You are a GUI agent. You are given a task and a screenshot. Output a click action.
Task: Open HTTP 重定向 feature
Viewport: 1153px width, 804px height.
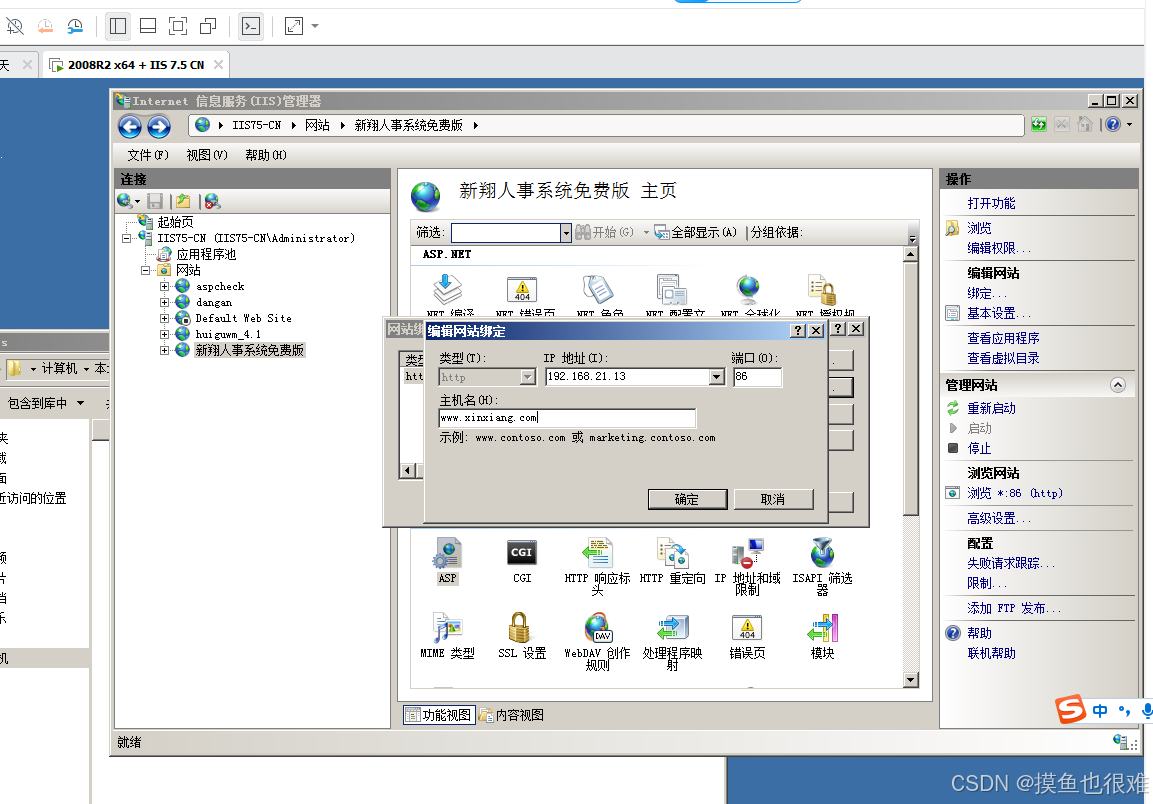pos(672,561)
